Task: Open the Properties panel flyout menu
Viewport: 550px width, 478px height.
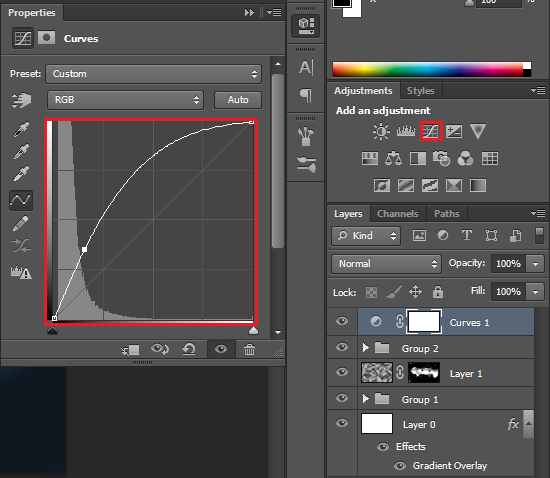Action: pyautogui.click(x=274, y=13)
